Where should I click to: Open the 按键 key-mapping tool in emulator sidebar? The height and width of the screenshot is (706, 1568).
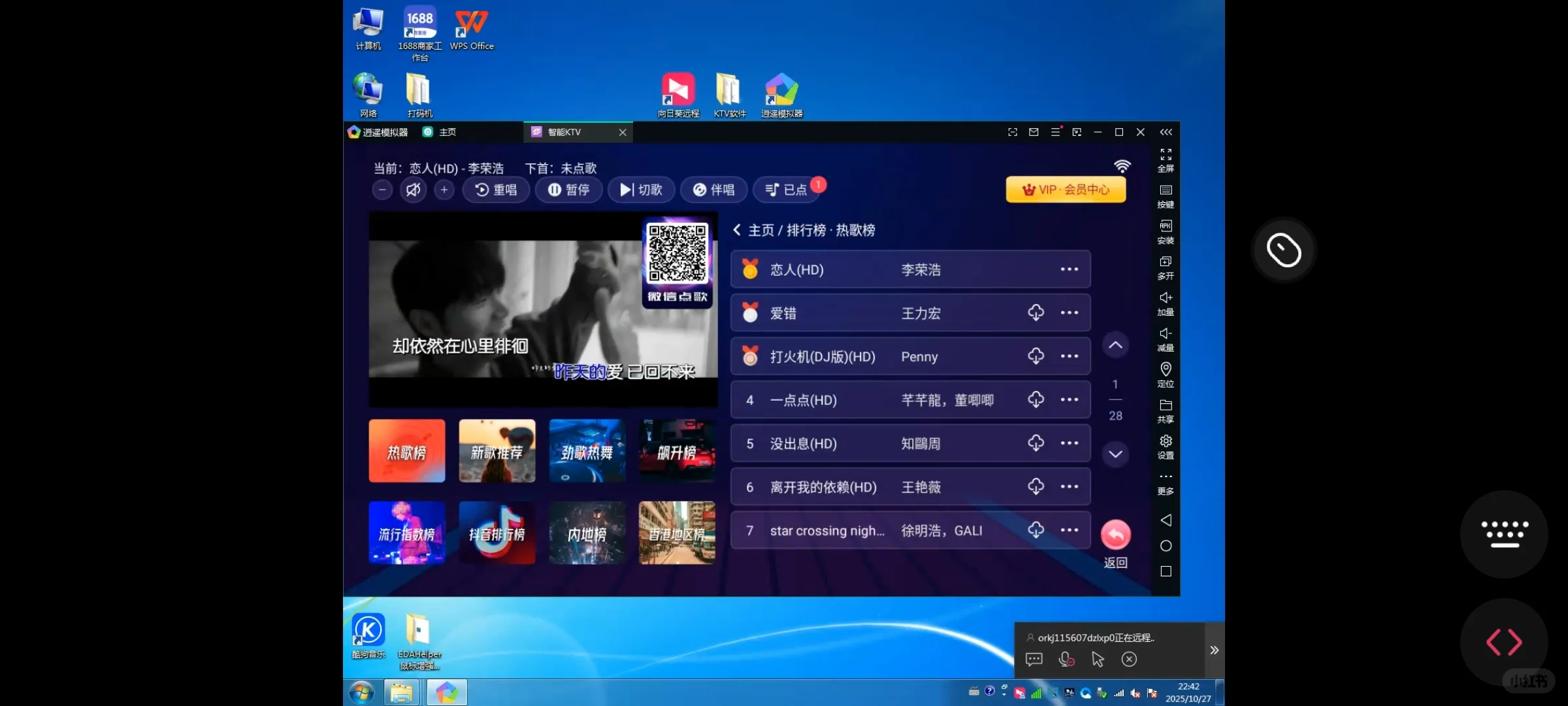pos(1166,196)
